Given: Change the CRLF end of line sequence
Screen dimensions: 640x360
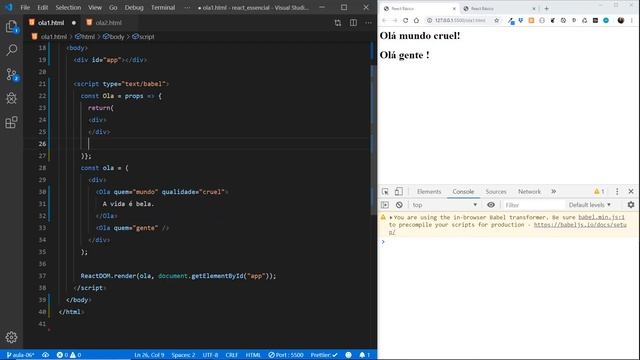Looking at the screenshot, I should pos(231,355).
